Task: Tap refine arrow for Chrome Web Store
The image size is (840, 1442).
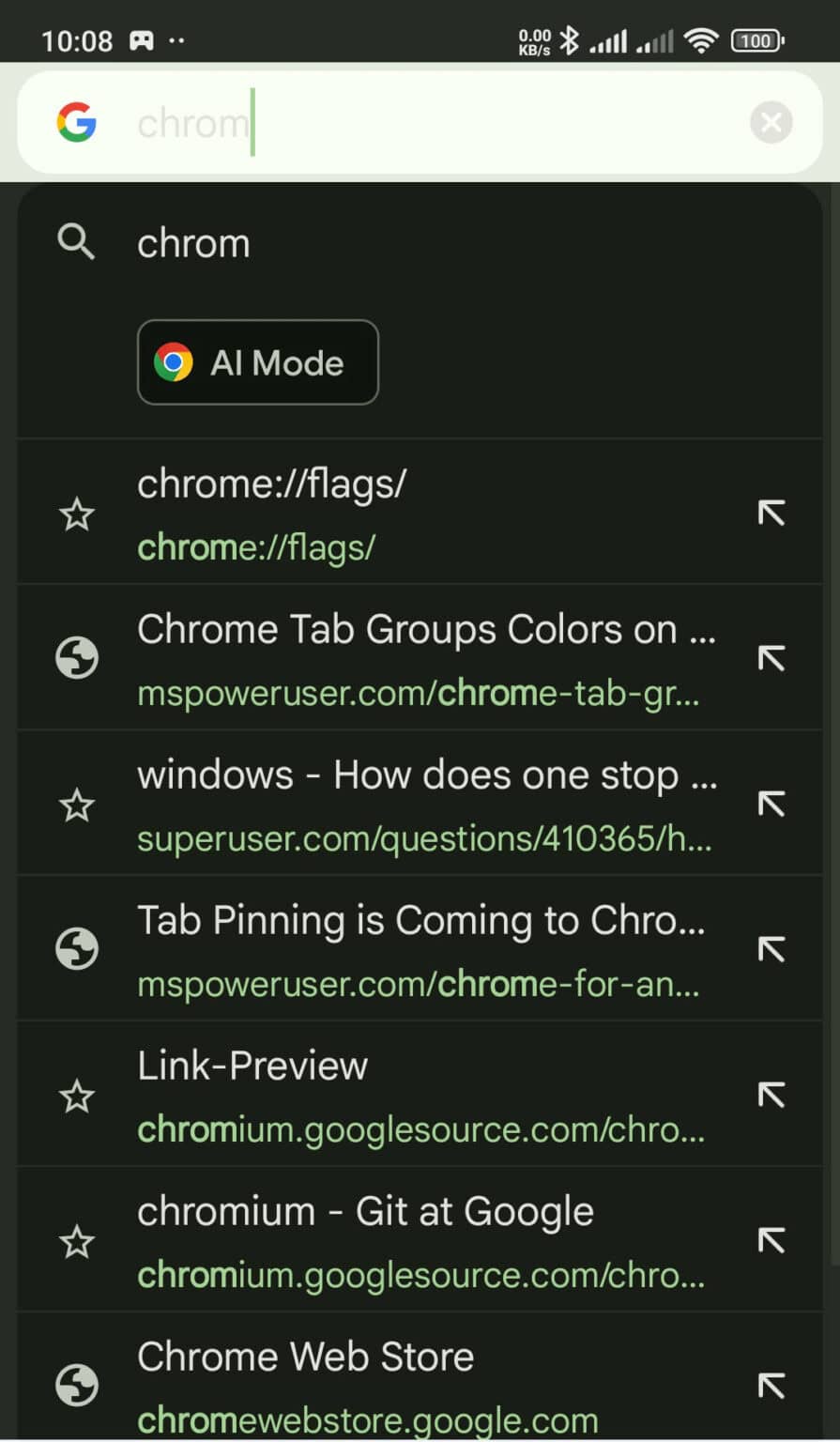Action: [x=771, y=1386]
